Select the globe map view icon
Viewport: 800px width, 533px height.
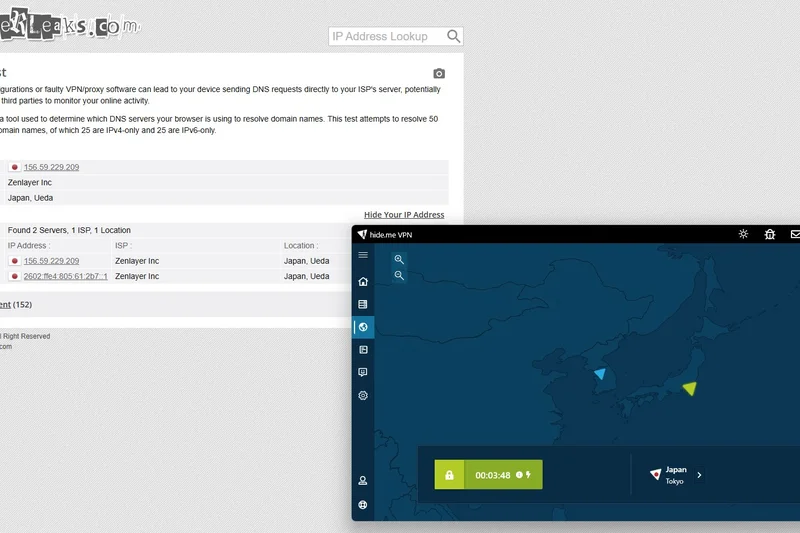tap(363, 327)
